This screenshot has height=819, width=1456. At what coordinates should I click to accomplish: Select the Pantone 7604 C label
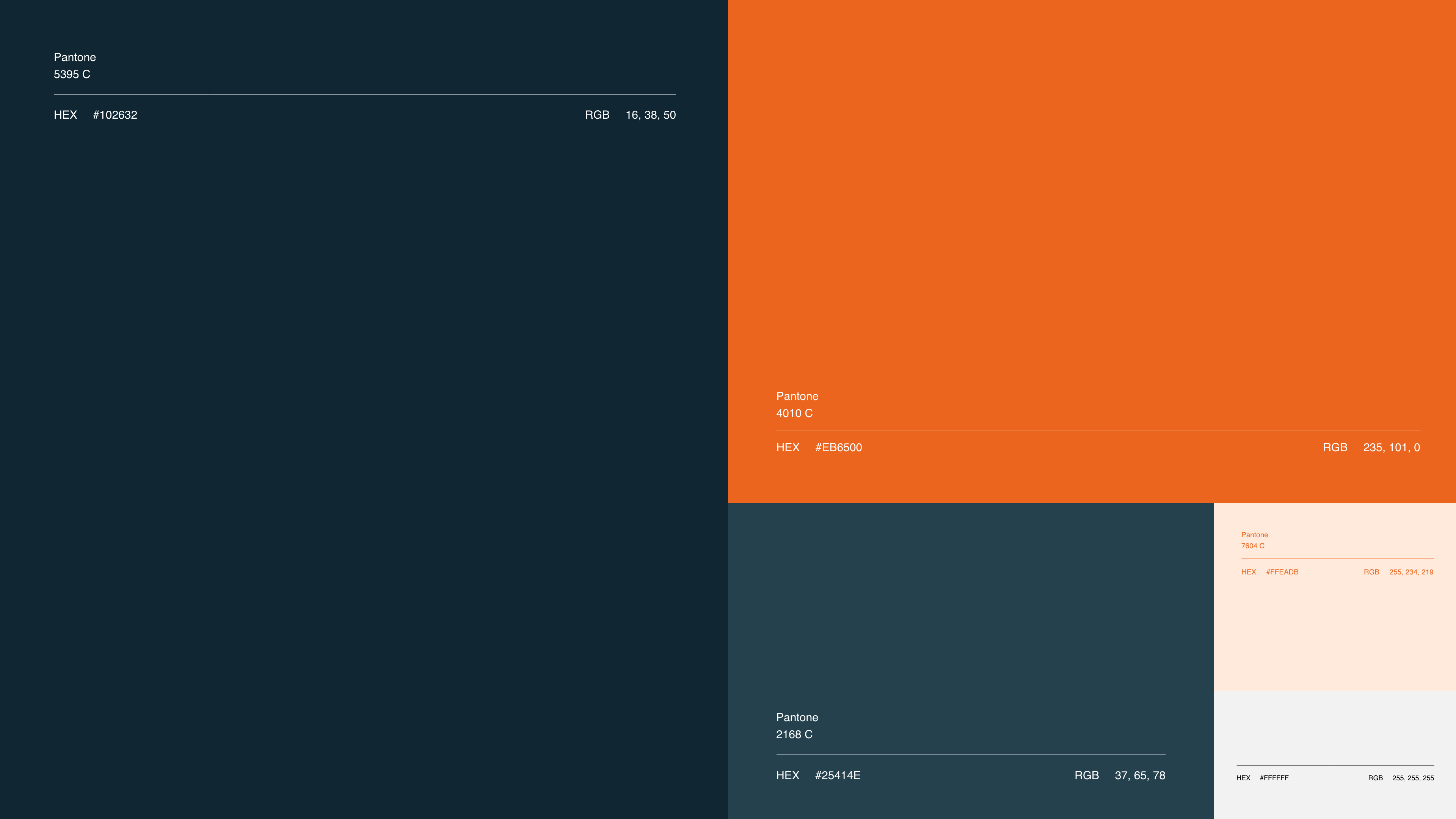coord(1254,540)
